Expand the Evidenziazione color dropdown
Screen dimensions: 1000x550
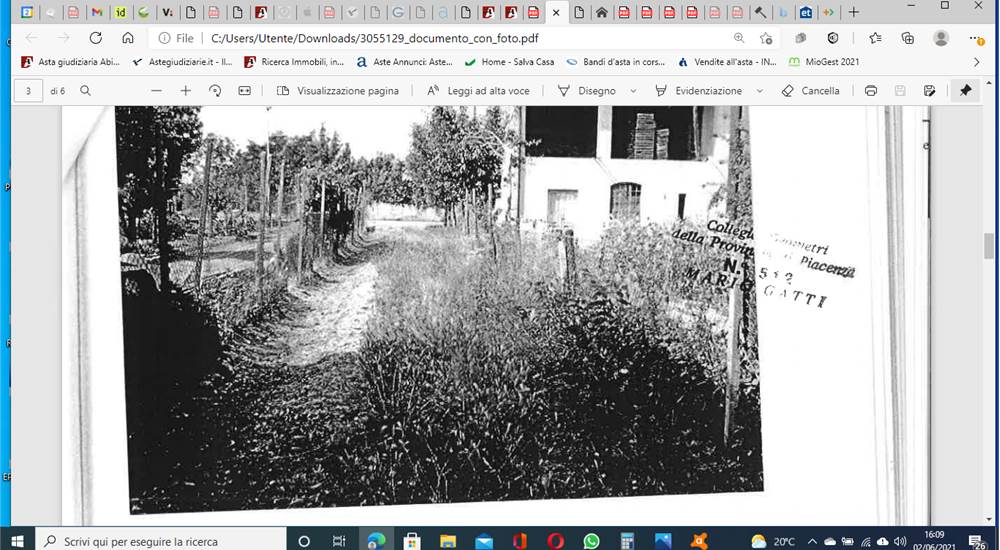click(759, 91)
